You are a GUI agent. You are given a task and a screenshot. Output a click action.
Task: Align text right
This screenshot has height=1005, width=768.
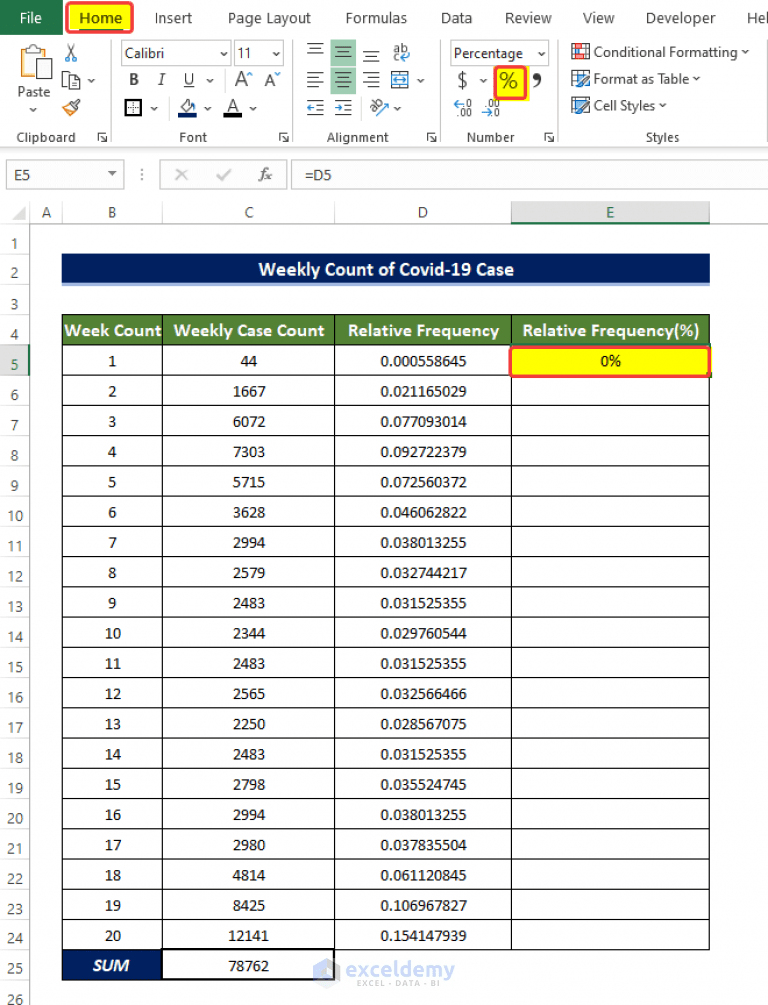coord(371,79)
